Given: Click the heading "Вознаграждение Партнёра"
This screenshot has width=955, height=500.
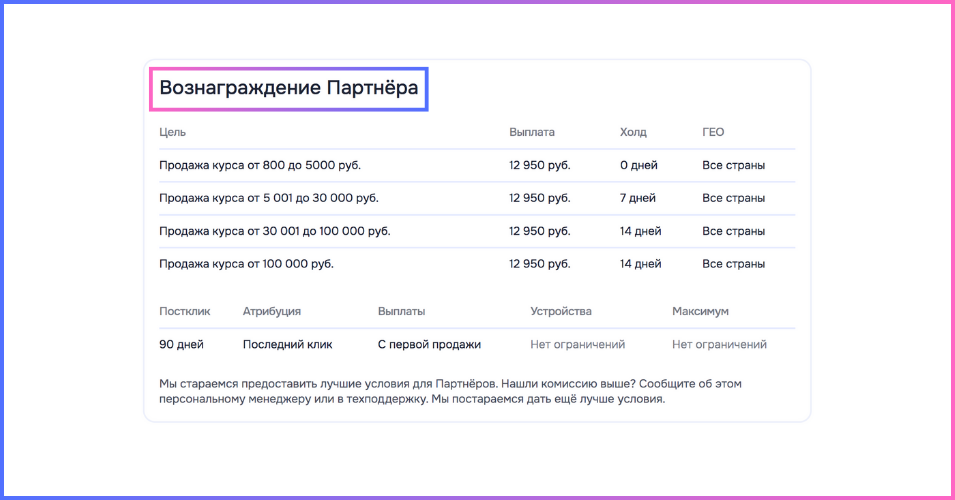Looking at the screenshot, I should pyautogui.click(x=289, y=88).
